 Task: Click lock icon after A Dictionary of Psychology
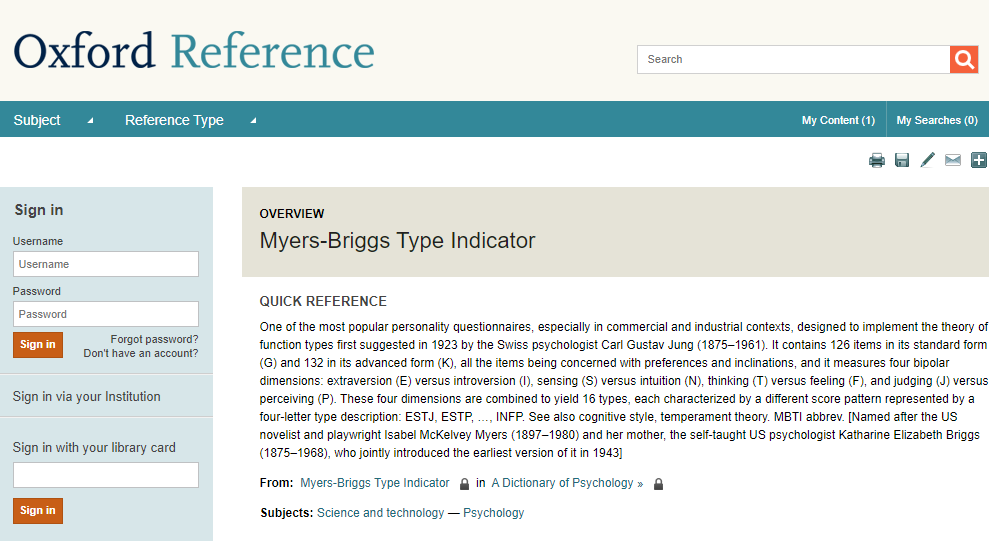659,484
